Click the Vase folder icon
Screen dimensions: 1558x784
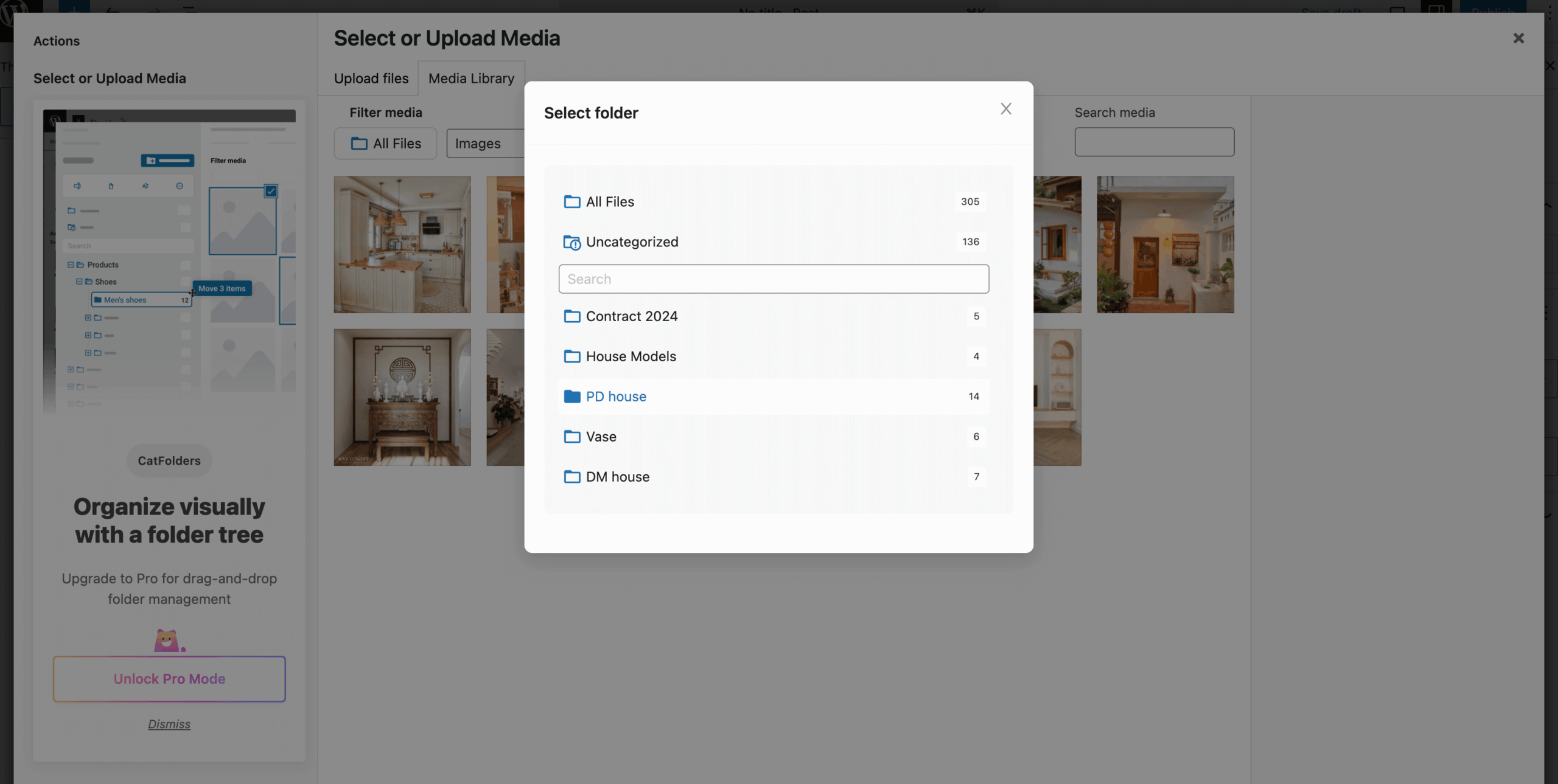(x=571, y=436)
